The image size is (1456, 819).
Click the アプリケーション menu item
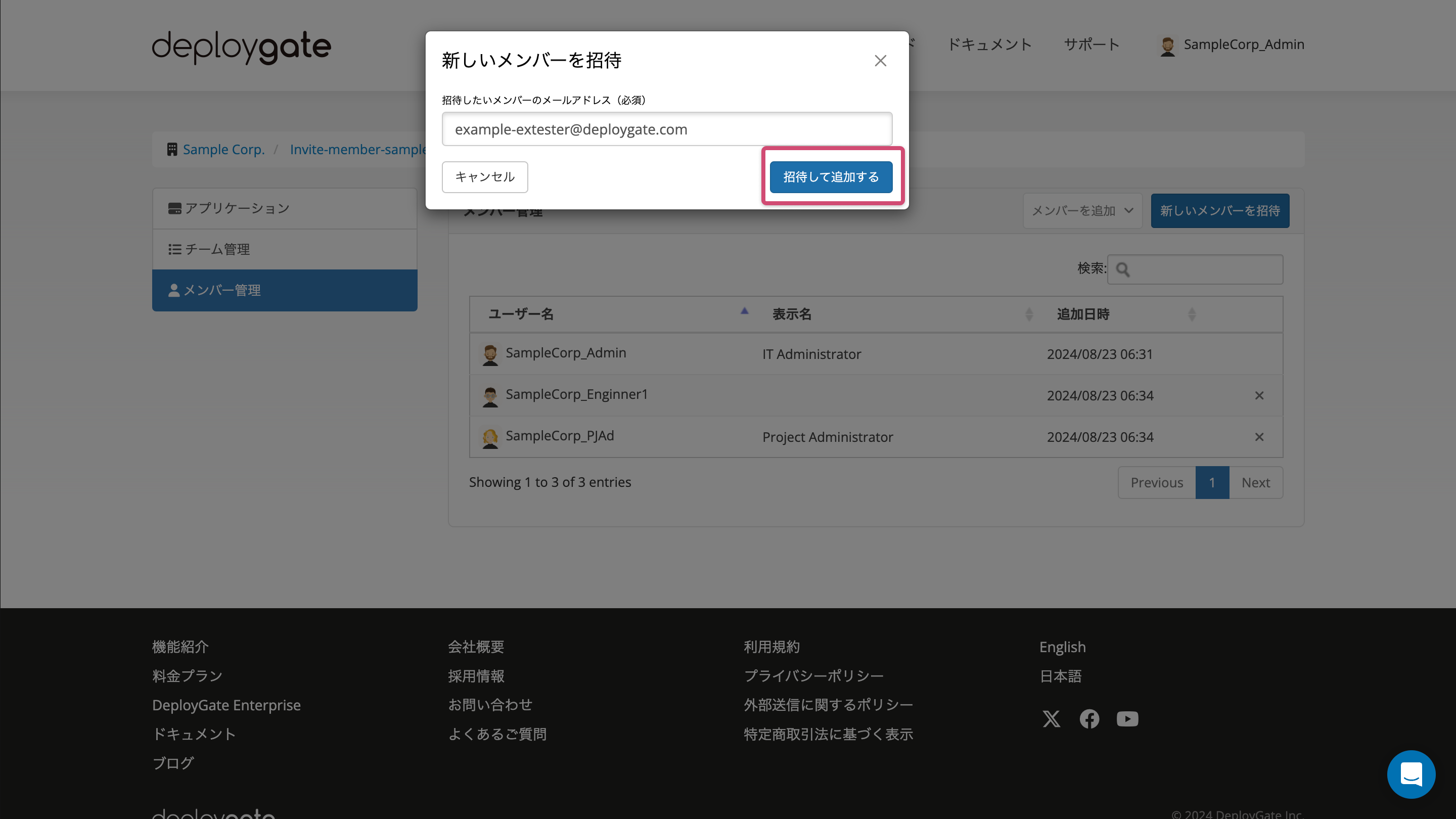[x=284, y=207]
